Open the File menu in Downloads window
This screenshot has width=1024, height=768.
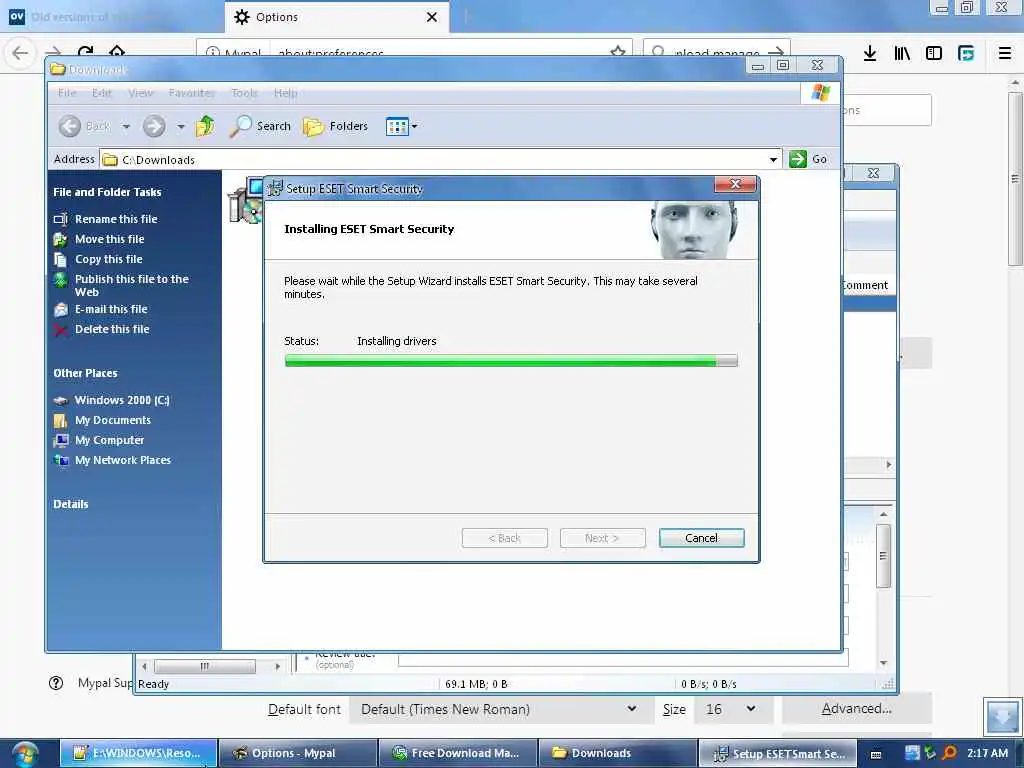click(67, 93)
